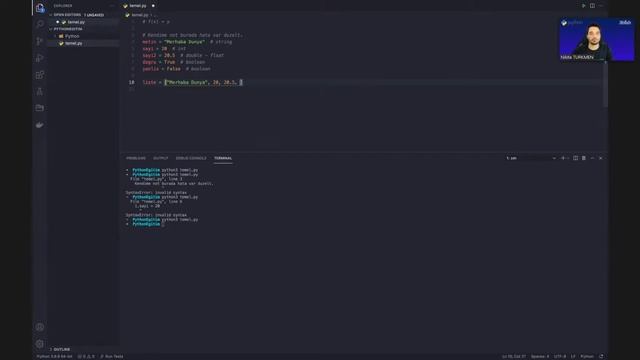Click the sayi2 = 20.5 code line
Screen dimensions: 640x360
point(183,55)
